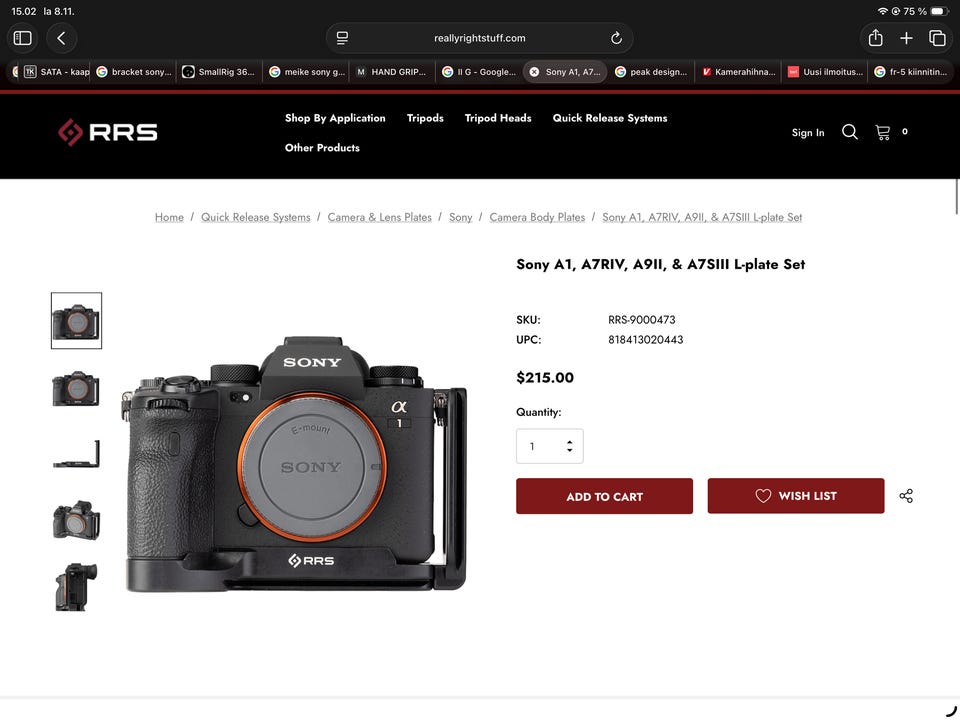Viewport: 960px width, 720px height.
Task: Open the shopping cart icon
Action: pyautogui.click(x=882, y=132)
